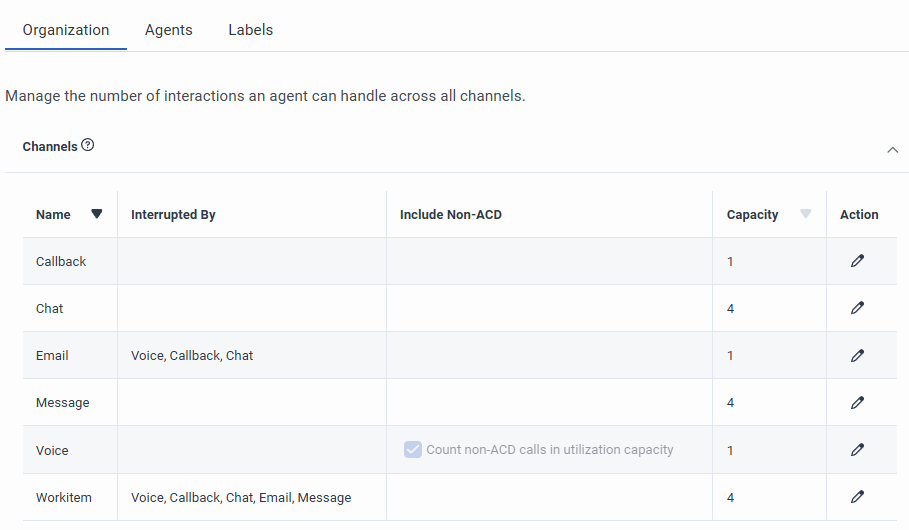Screen dimensions: 909x530
Task: Click the Chat capacity value 4
Action: click(731, 308)
